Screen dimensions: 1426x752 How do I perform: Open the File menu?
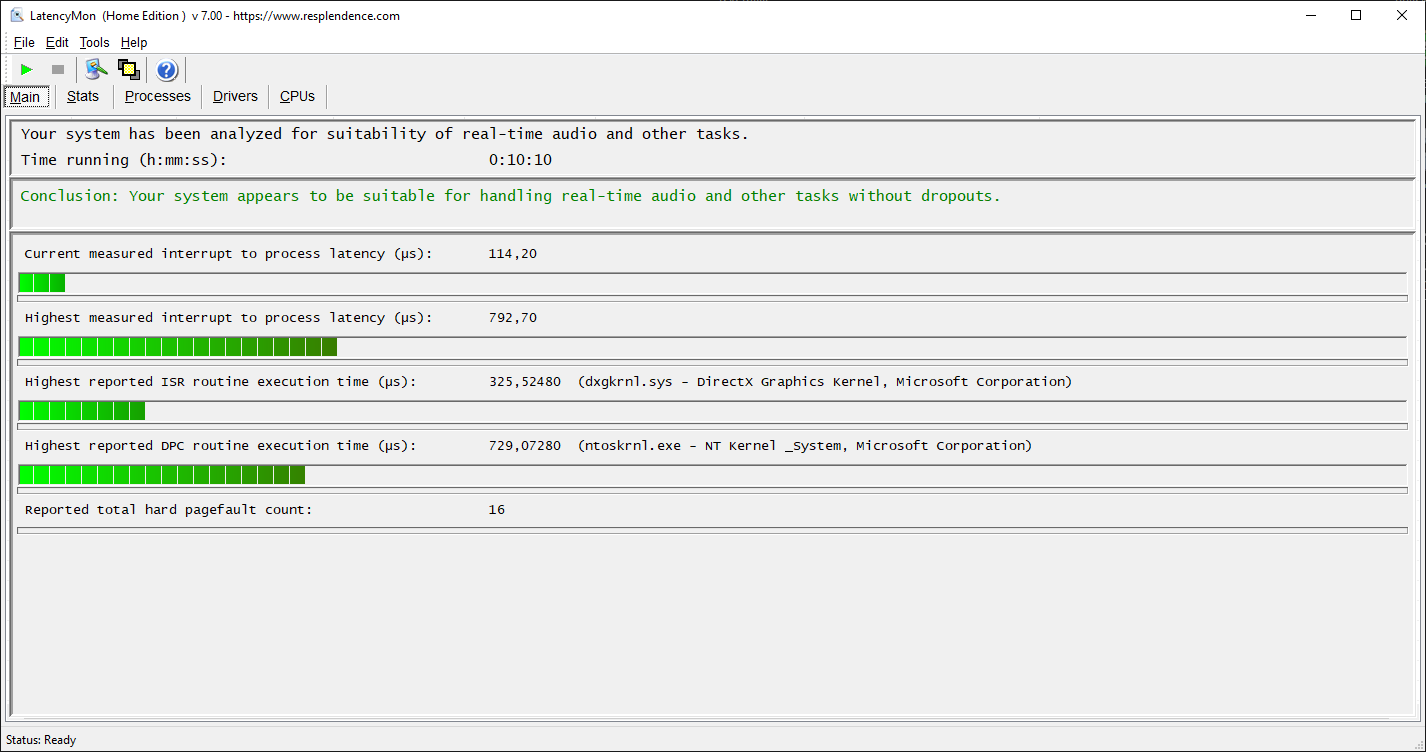point(24,42)
